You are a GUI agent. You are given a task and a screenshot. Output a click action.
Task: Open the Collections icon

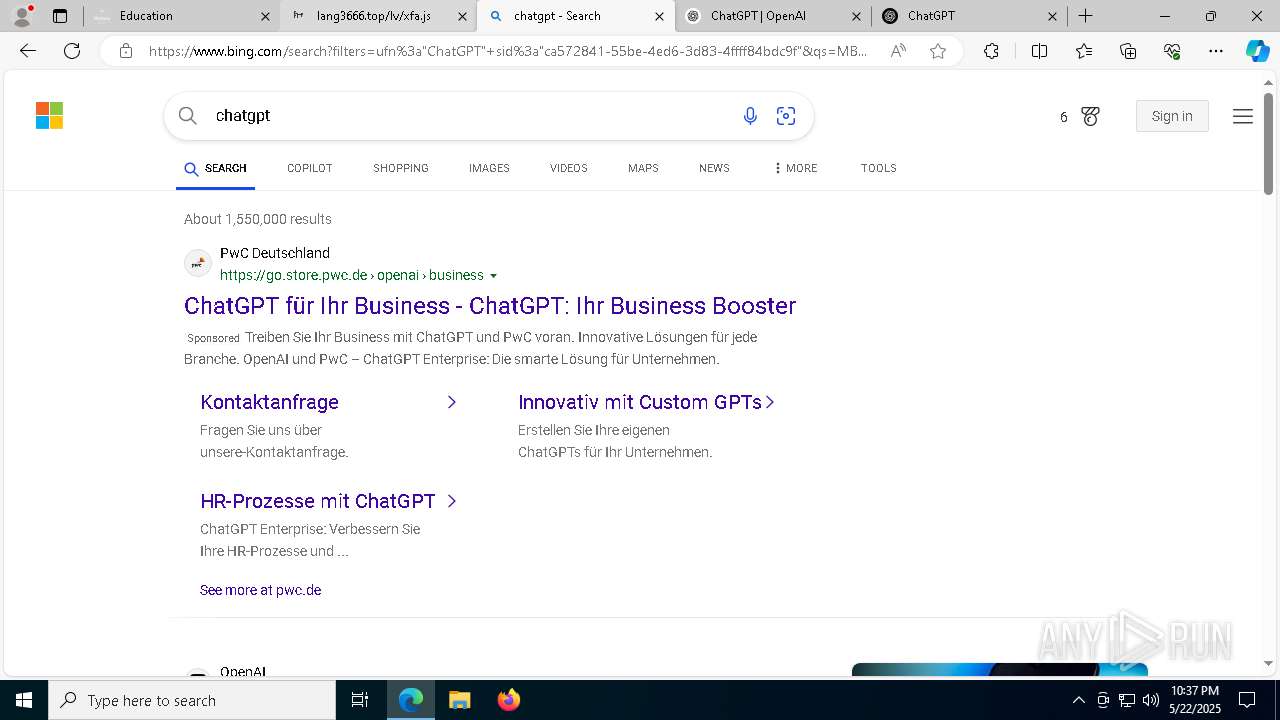tap(1128, 51)
